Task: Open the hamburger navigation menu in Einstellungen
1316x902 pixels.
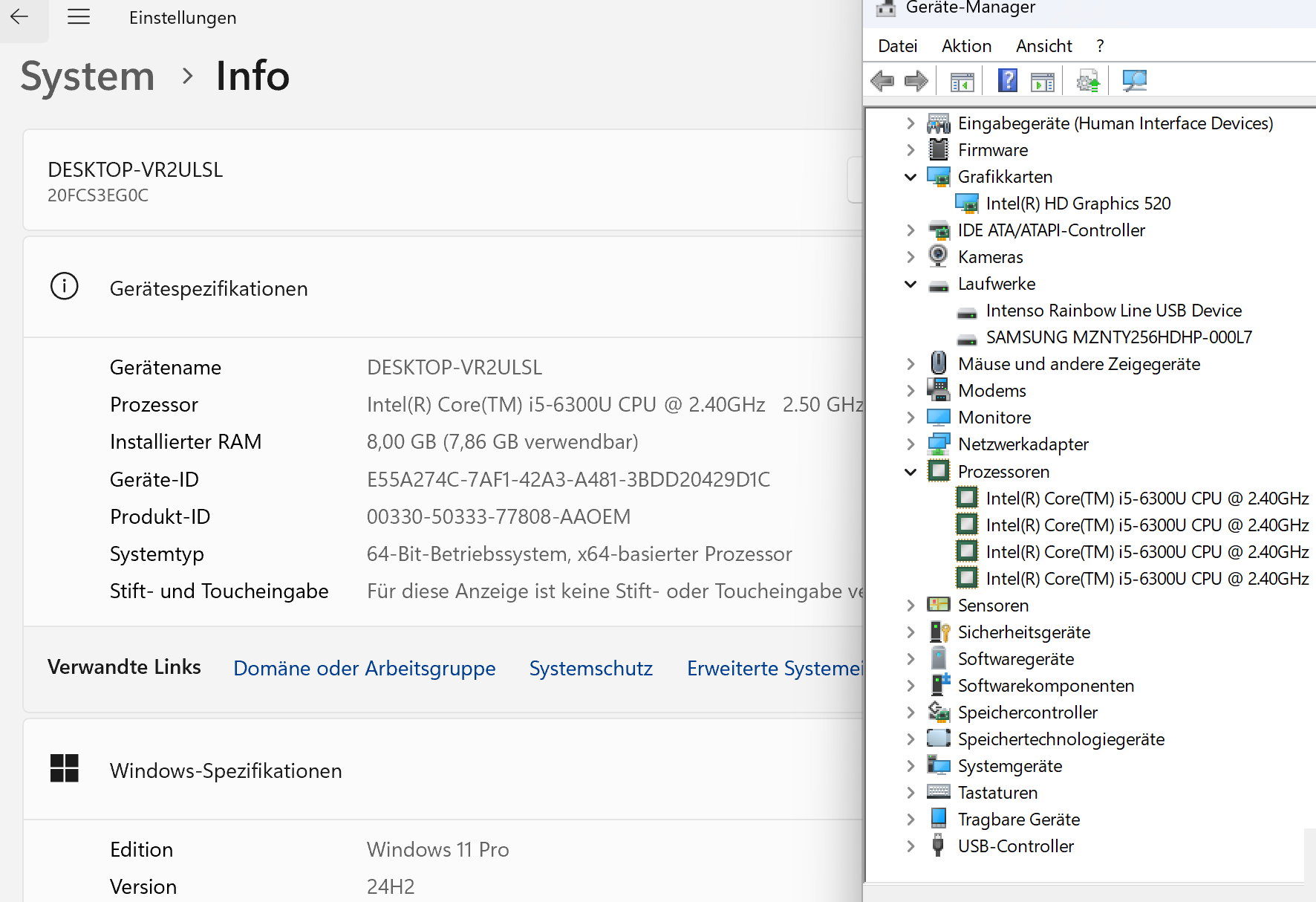Action: [79, 17]
